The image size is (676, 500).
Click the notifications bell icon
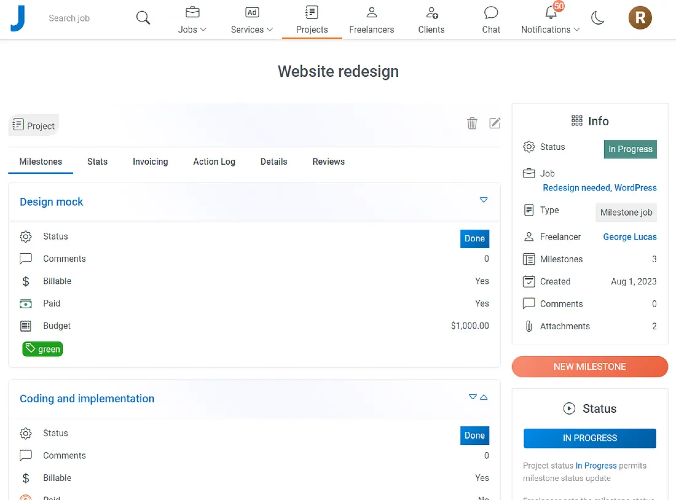[551, 12]
